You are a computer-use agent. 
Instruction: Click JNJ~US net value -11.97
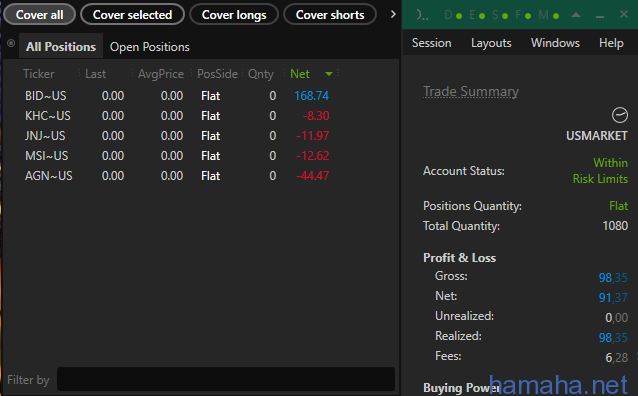coord(312,136)
